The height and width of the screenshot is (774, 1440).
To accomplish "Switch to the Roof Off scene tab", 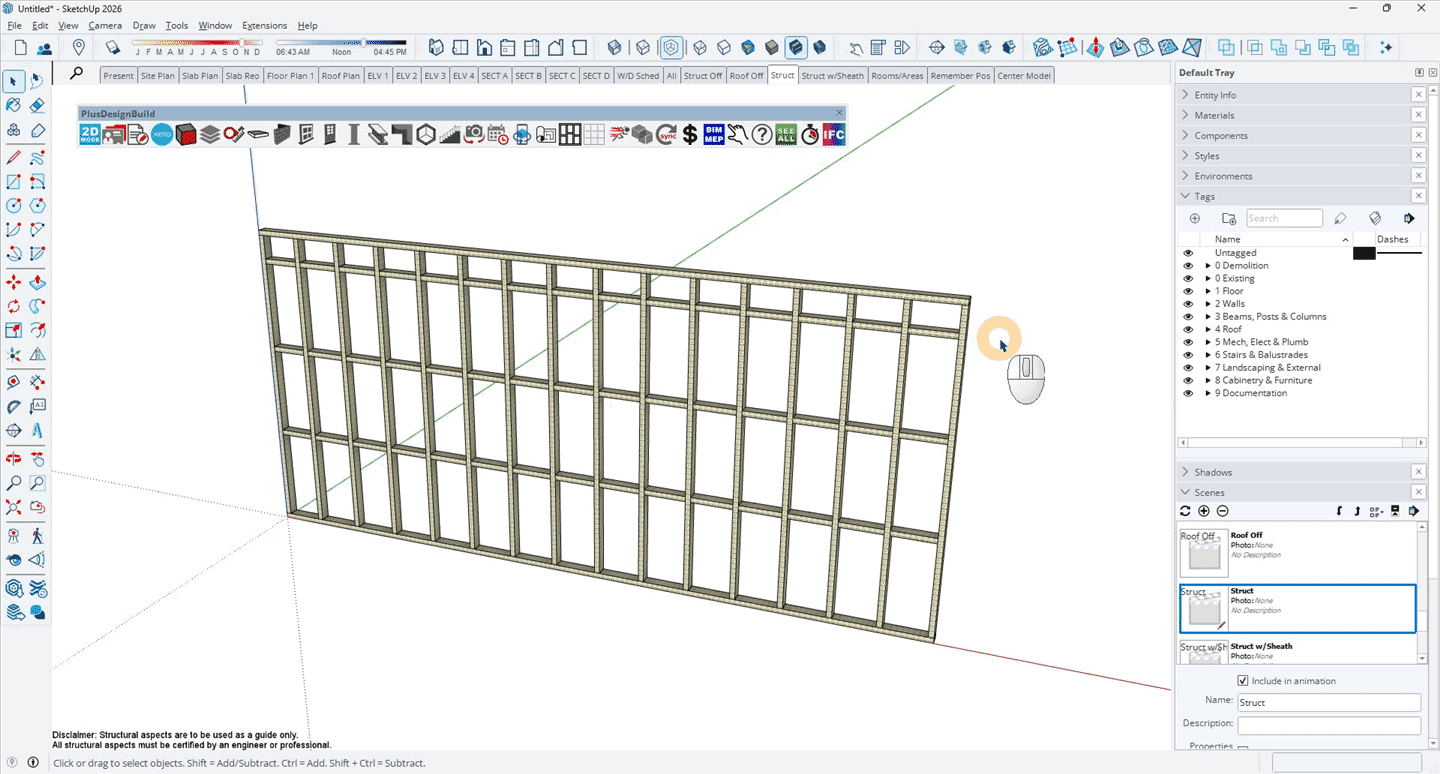I will point(746,75).
